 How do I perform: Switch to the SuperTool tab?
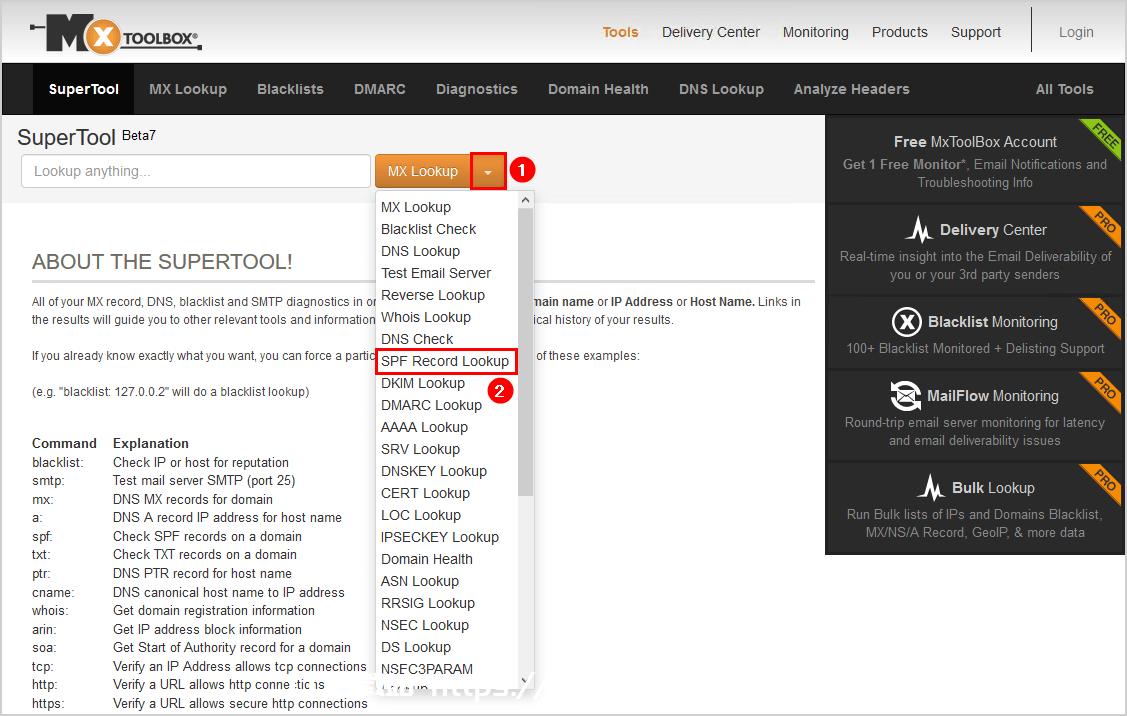[83, 89]
